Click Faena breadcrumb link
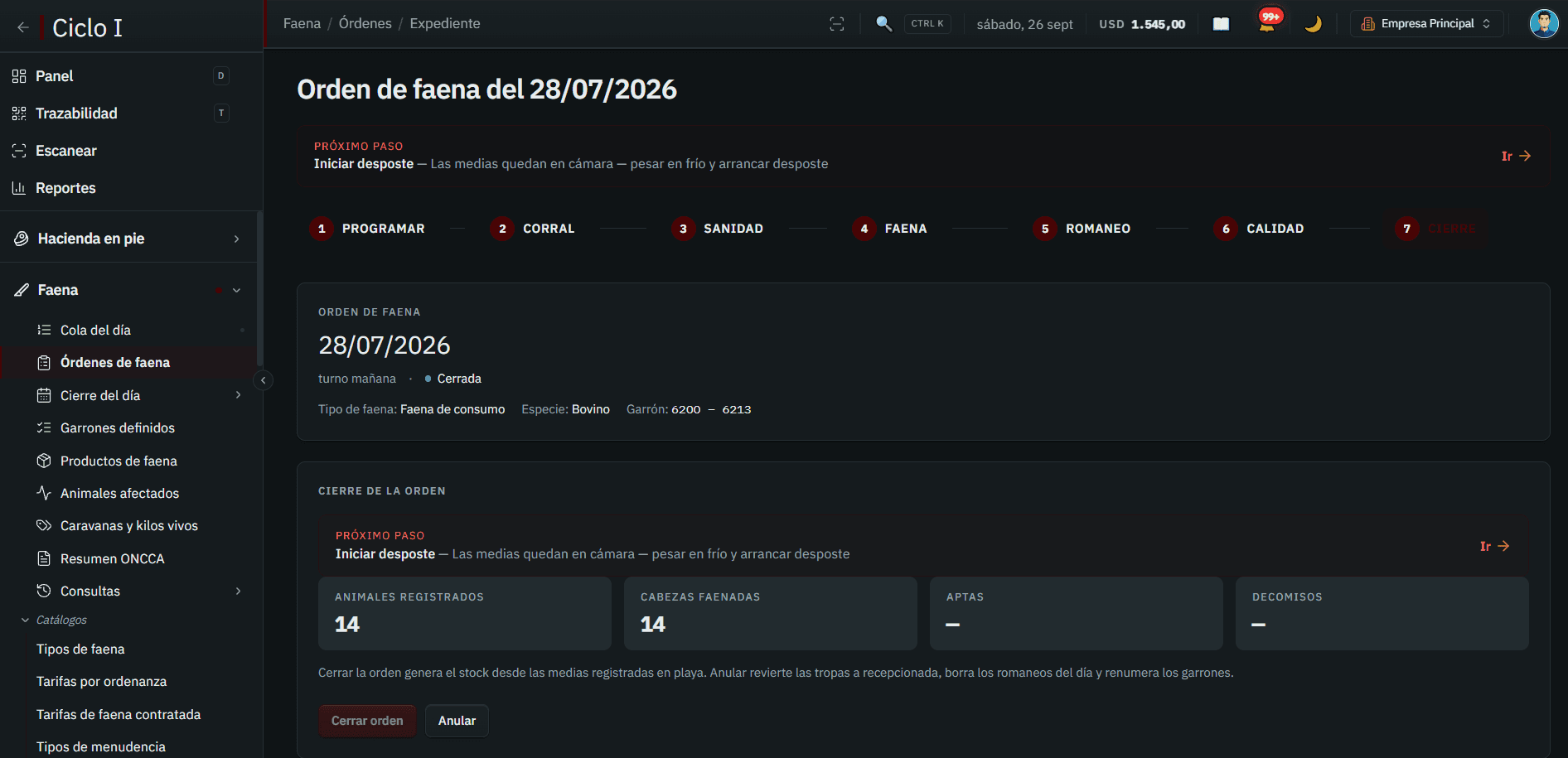This screenshot has width=1568, height=758. (x=302, y=23)
